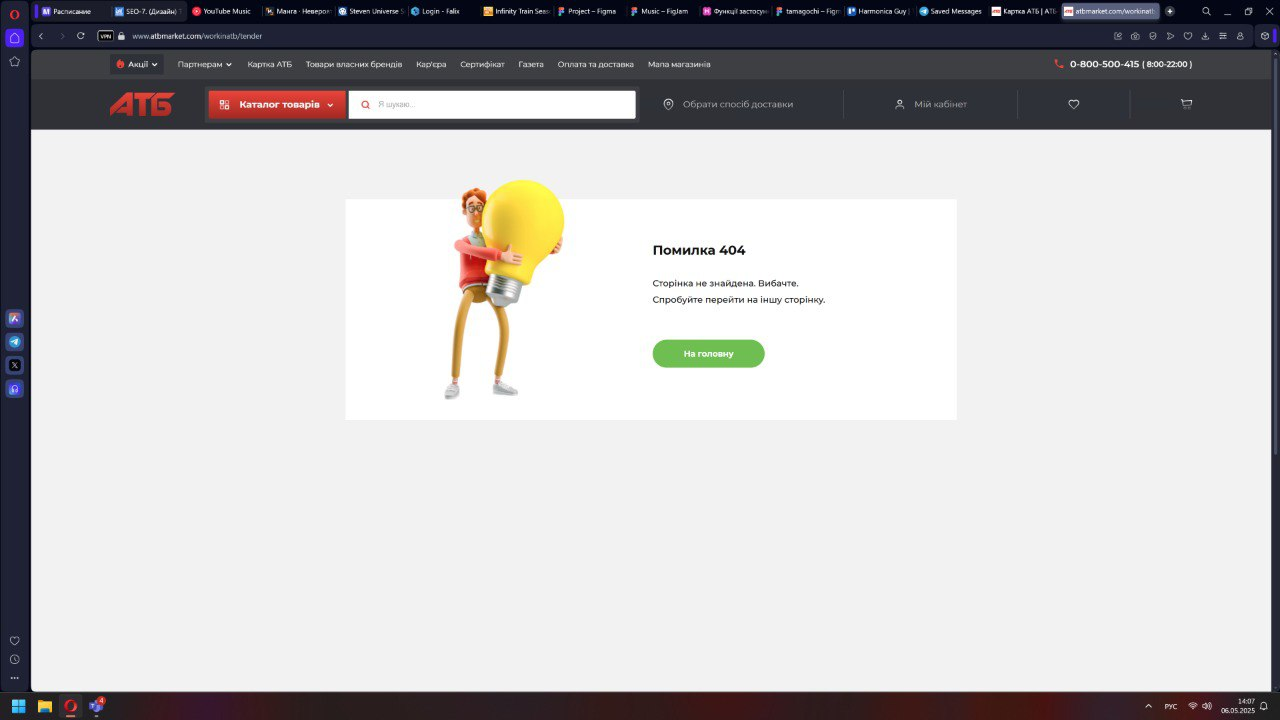Open X (Twitter) in the Opera sidebar
The image size is (1280, 720).
15,365
